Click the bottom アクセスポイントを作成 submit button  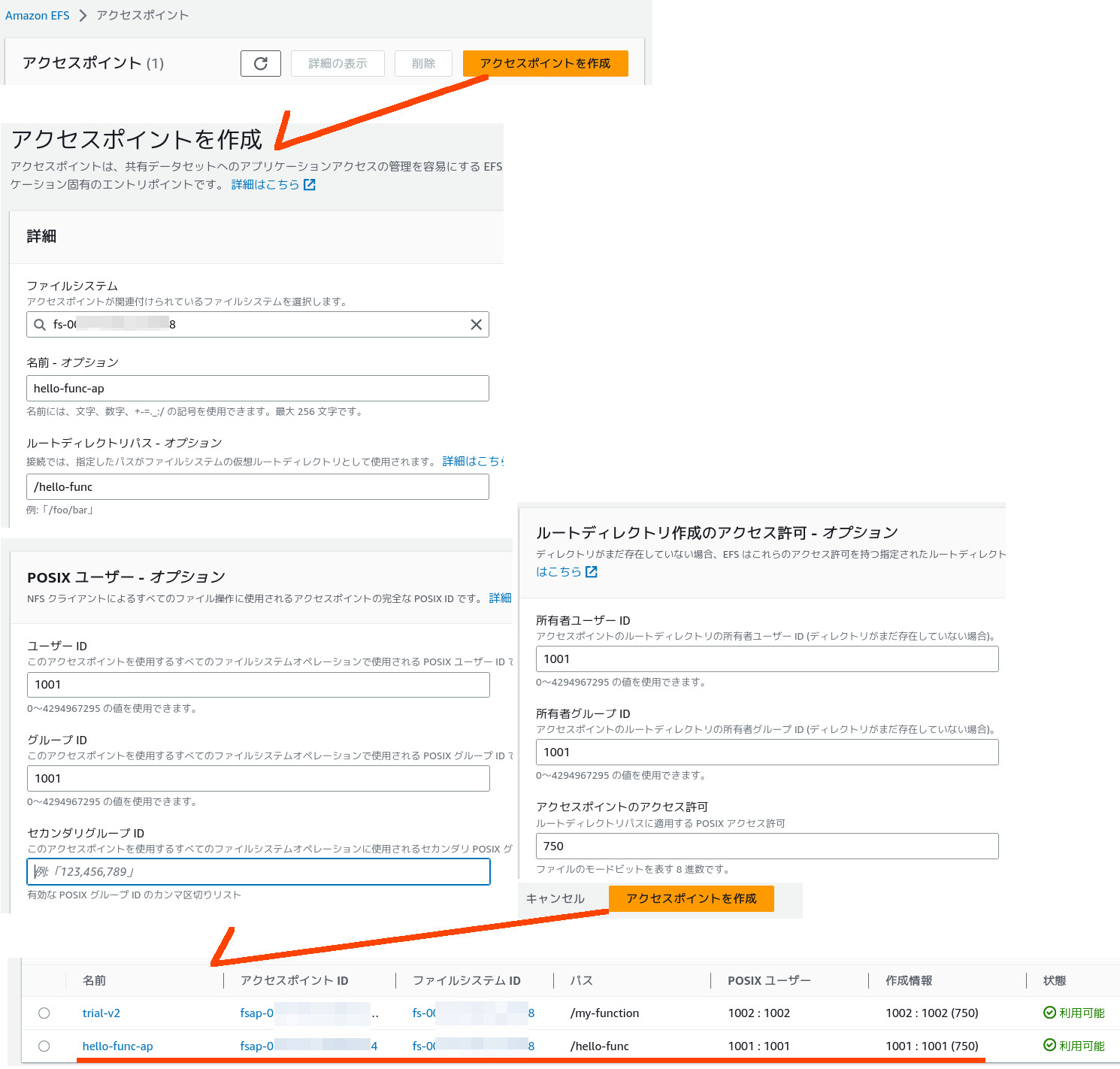(x=691, y=899)
